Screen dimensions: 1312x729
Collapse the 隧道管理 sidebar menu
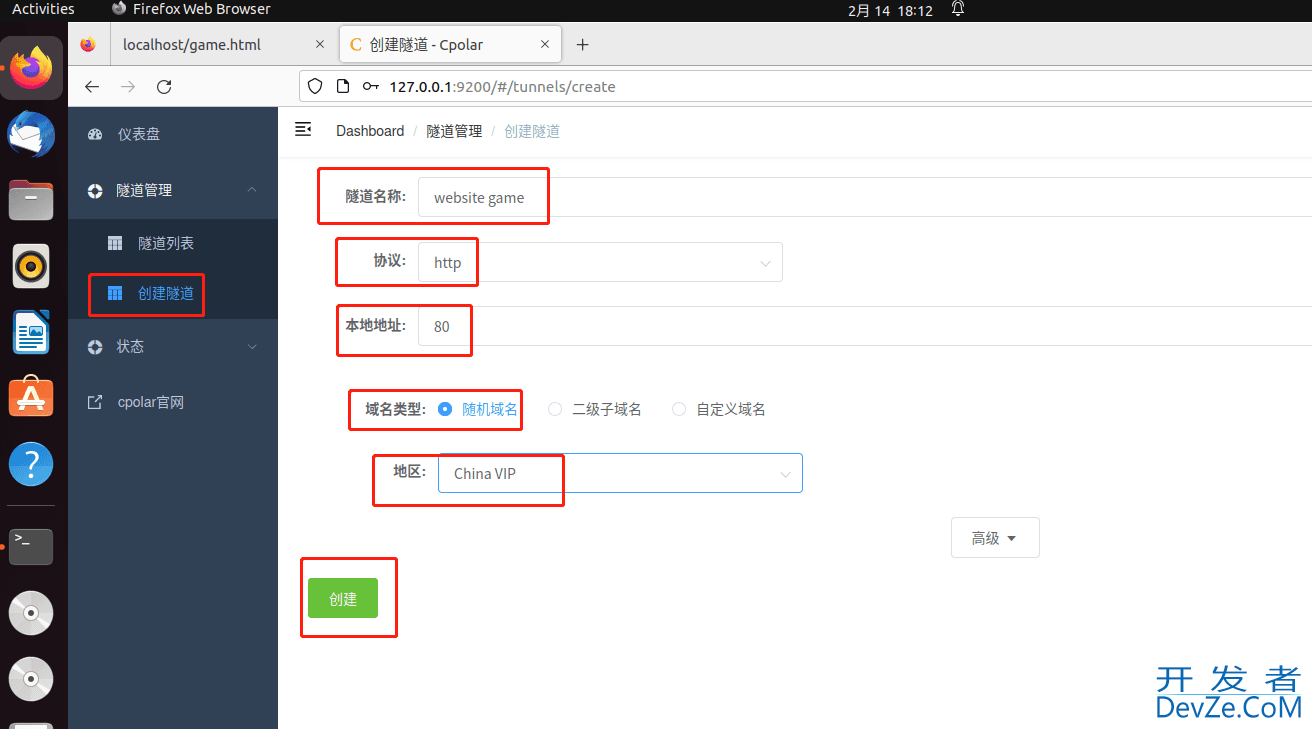pos(173,190)
